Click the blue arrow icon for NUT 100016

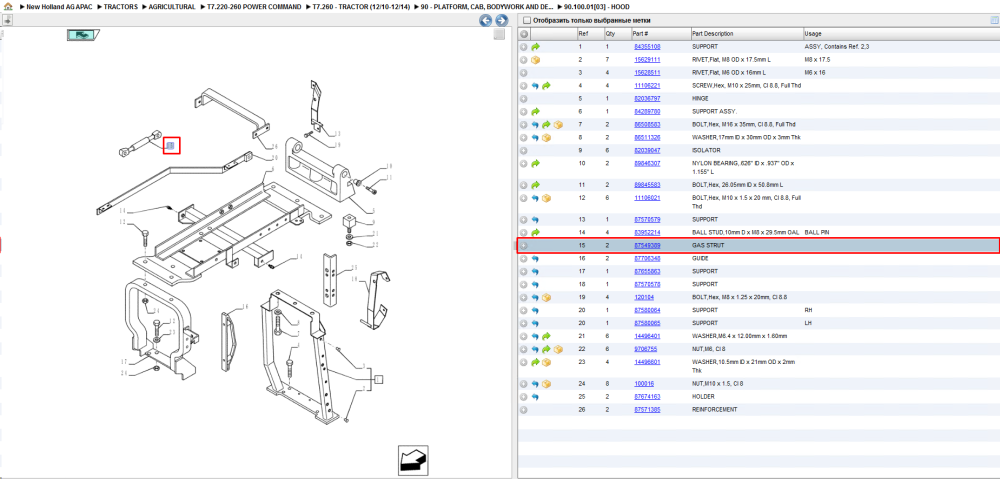tap(536, 384)
